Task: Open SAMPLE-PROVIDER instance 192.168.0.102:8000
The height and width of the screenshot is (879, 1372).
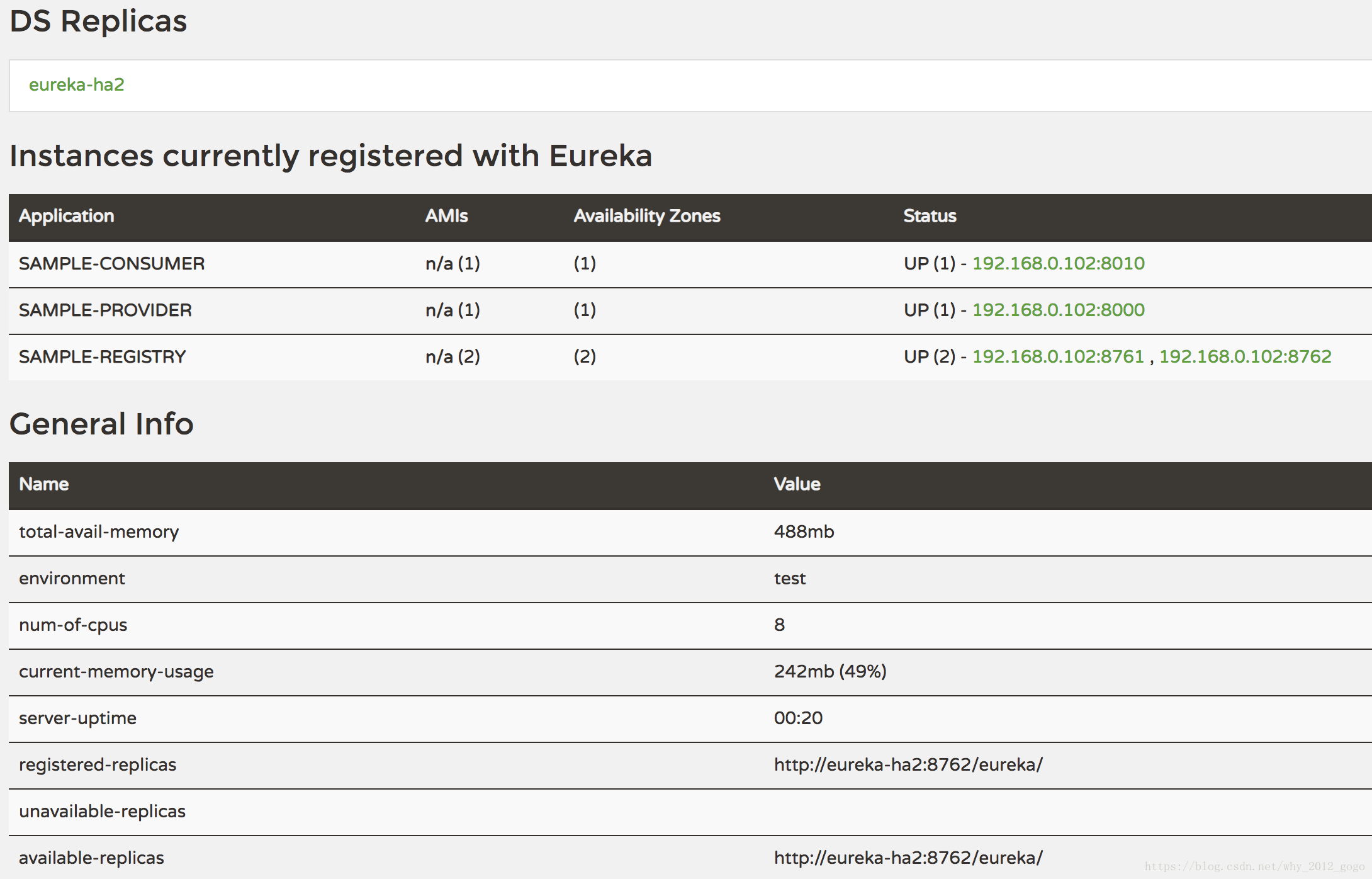Action: [x=1059, y=310]
